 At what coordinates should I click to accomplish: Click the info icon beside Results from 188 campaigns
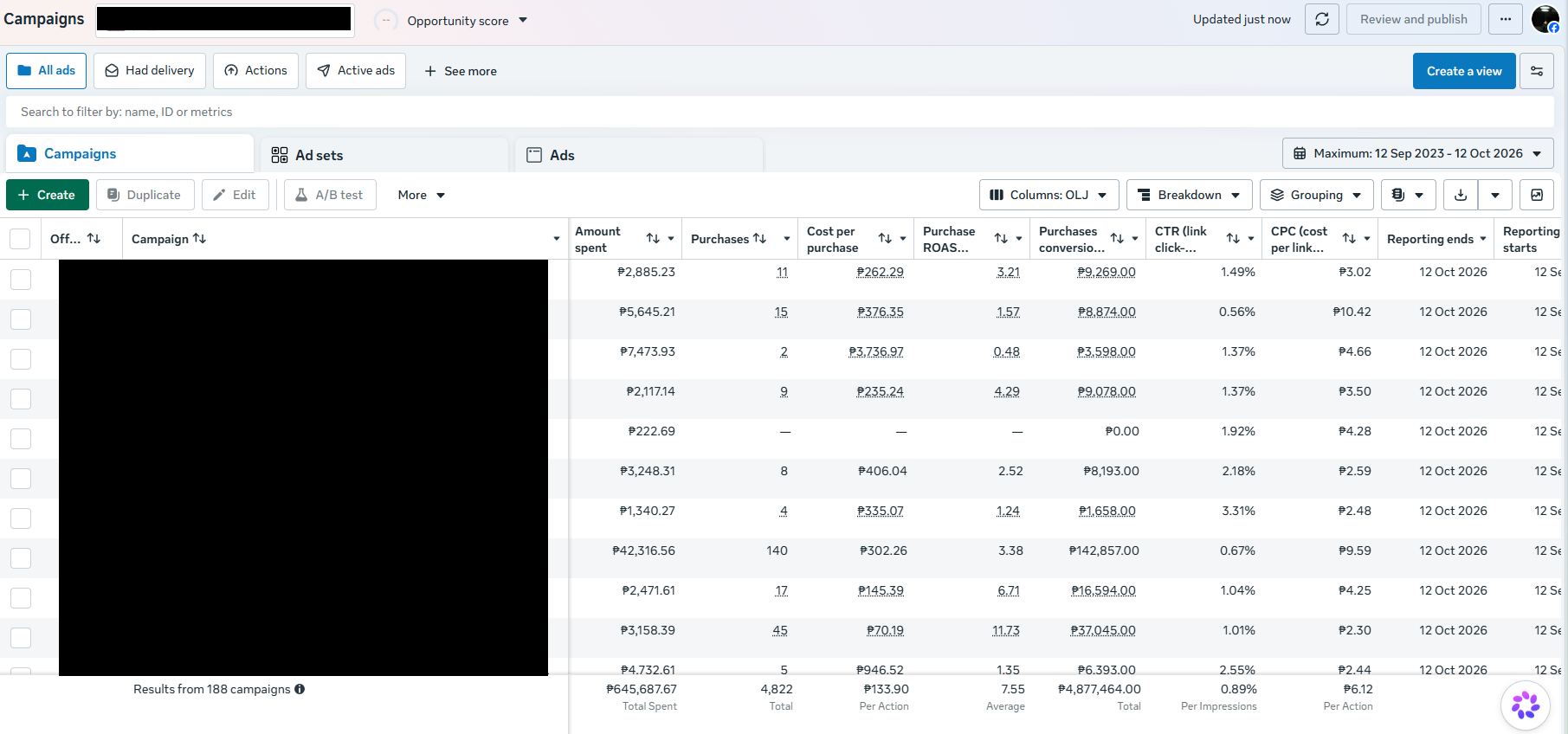pyautogui.click(x=300, y=689)
